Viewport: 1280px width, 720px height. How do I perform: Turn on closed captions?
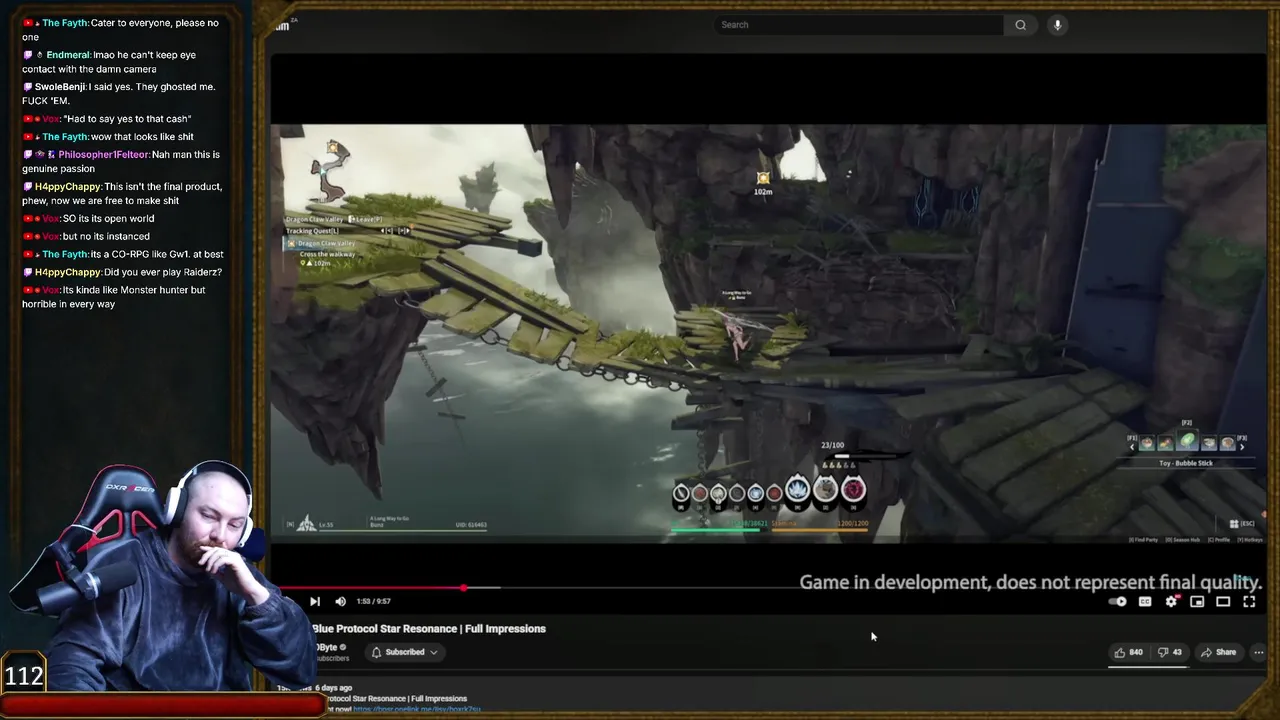[x=1145, y=601]
